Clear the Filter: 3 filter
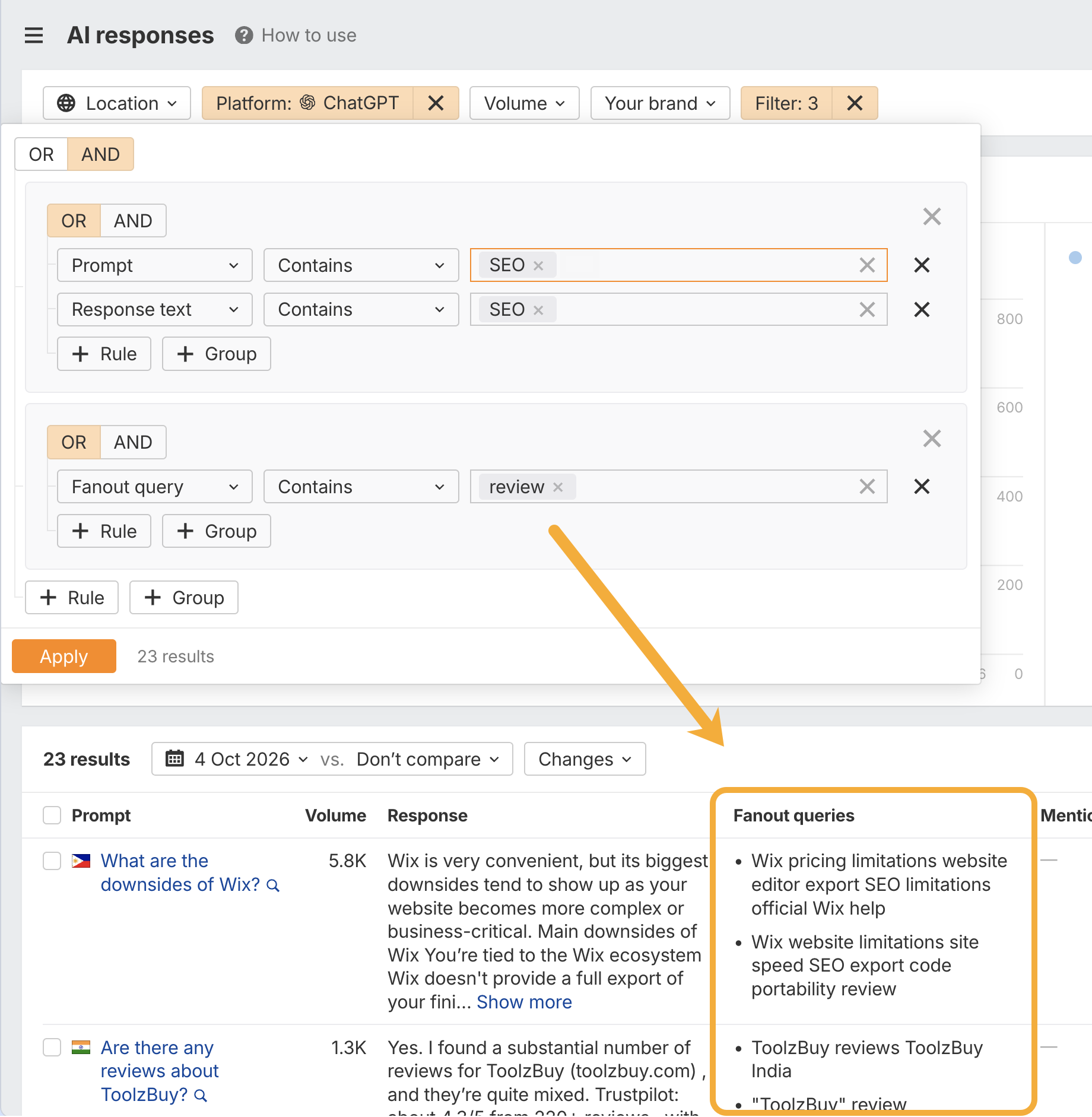 click(855, 103)
